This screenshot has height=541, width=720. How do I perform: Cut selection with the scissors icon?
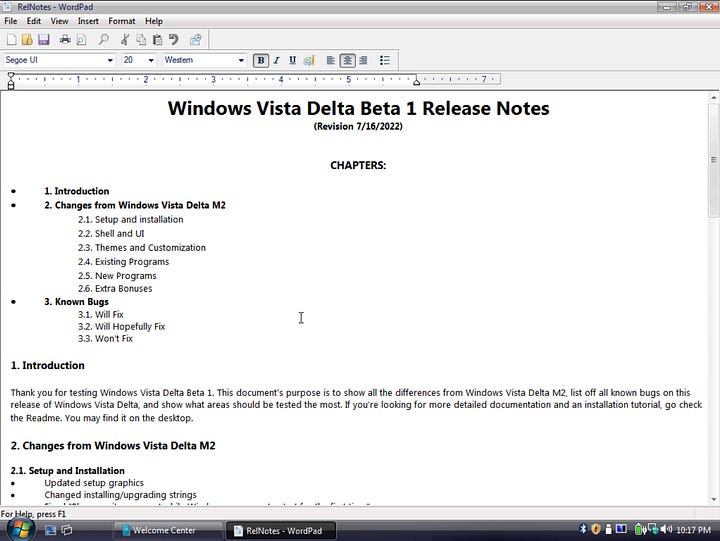[x=124, y=40]
